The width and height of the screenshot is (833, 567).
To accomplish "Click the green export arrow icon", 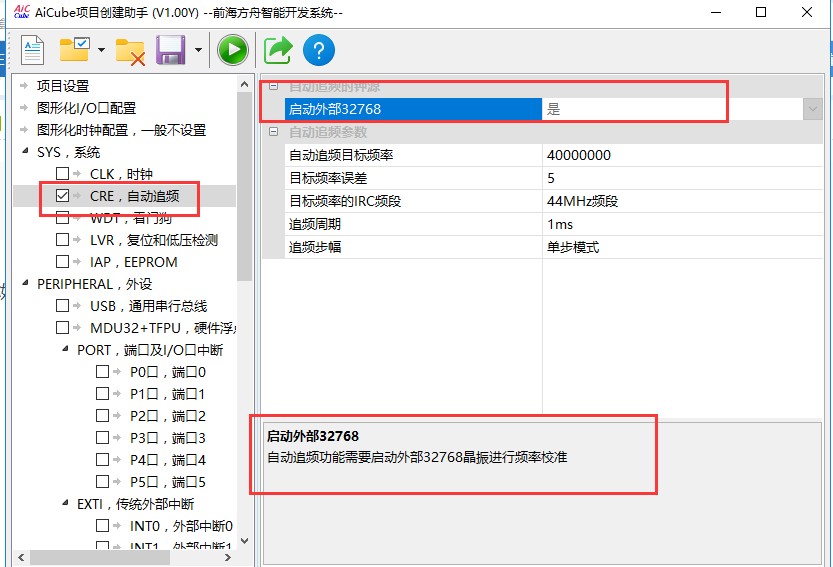I will click(x=278, y=50).
